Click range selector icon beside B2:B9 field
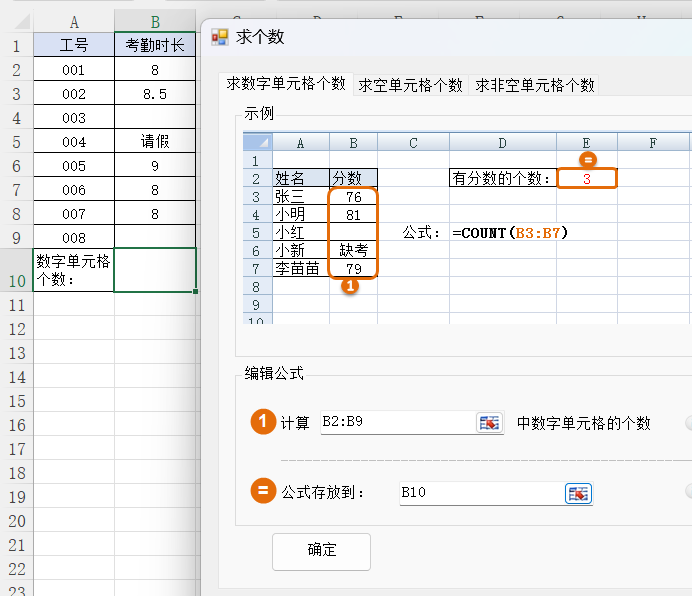The image size is (692, 596). (489, 423)
